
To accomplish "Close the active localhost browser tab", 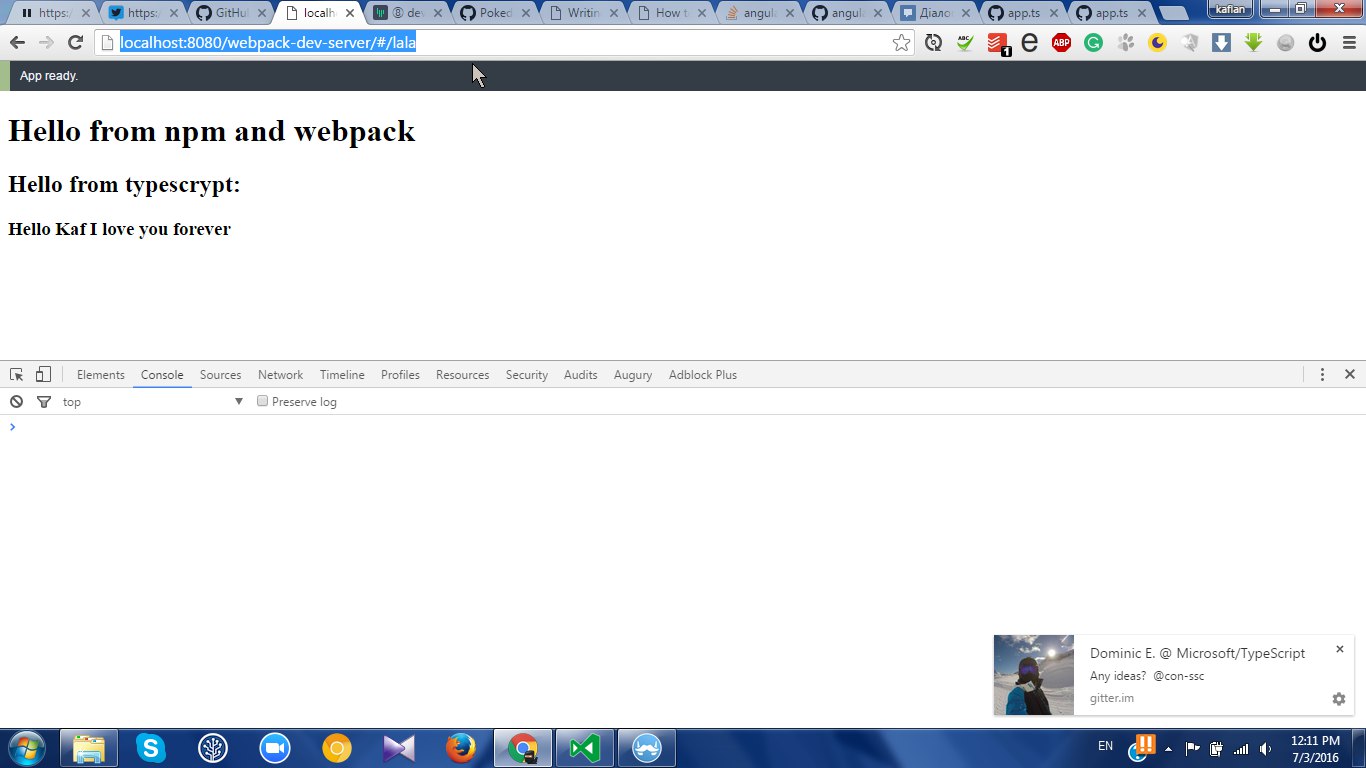I will [x=349, y=13].
